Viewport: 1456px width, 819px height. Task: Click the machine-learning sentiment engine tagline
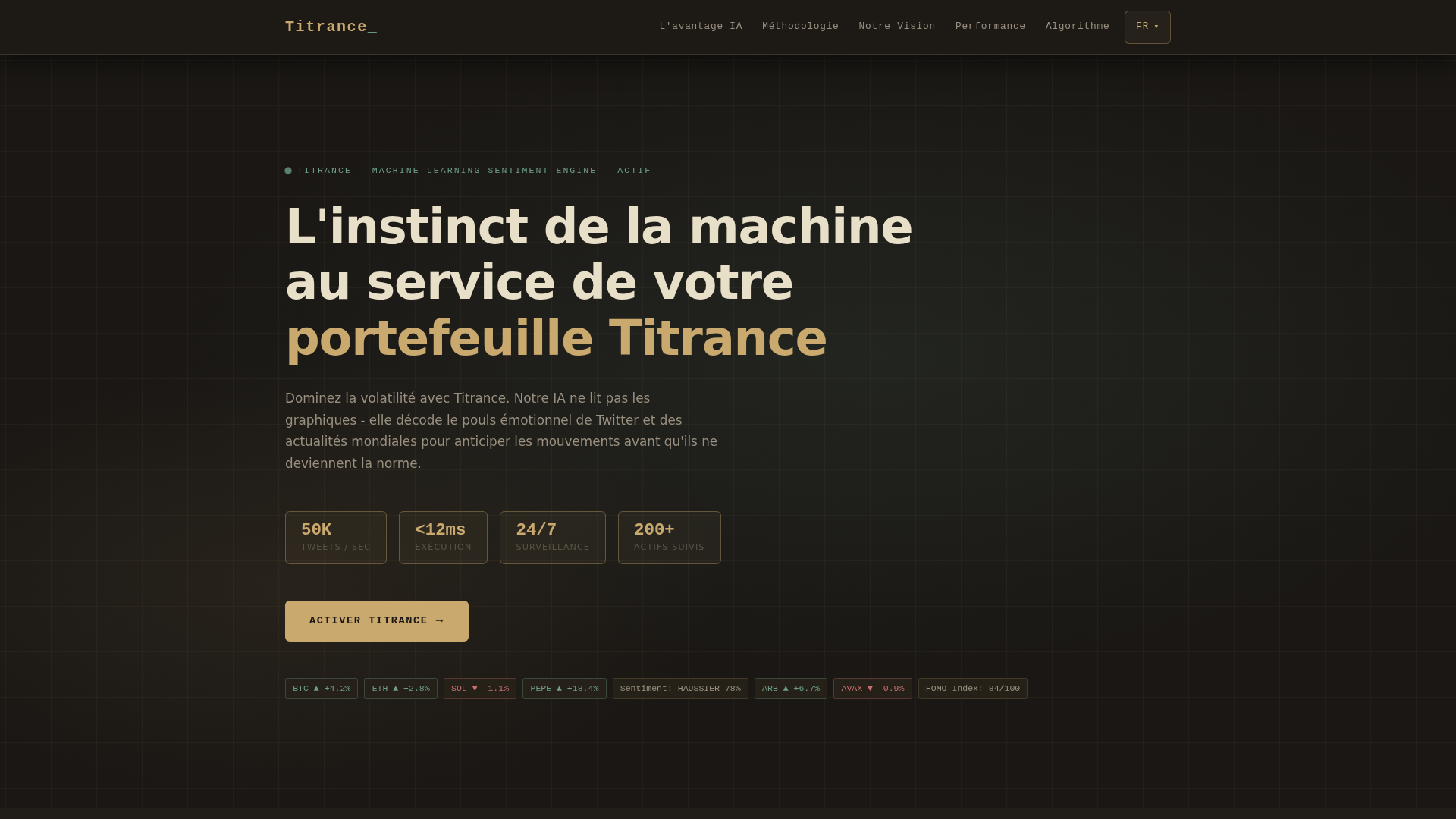474,171
